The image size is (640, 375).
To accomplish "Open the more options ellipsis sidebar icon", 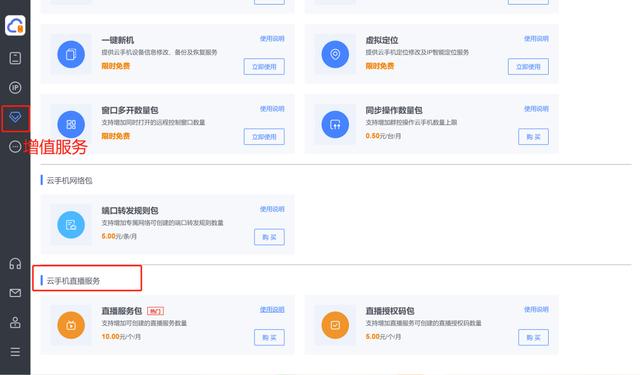I will [x=15, y=146].
